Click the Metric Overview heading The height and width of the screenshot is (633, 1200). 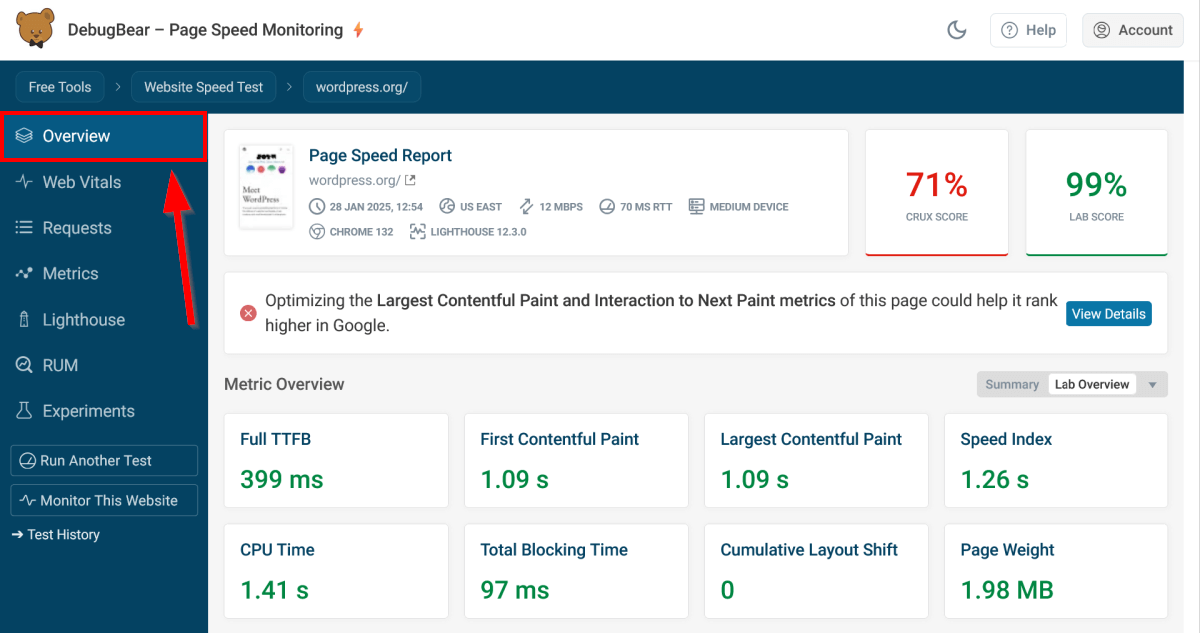284,384
